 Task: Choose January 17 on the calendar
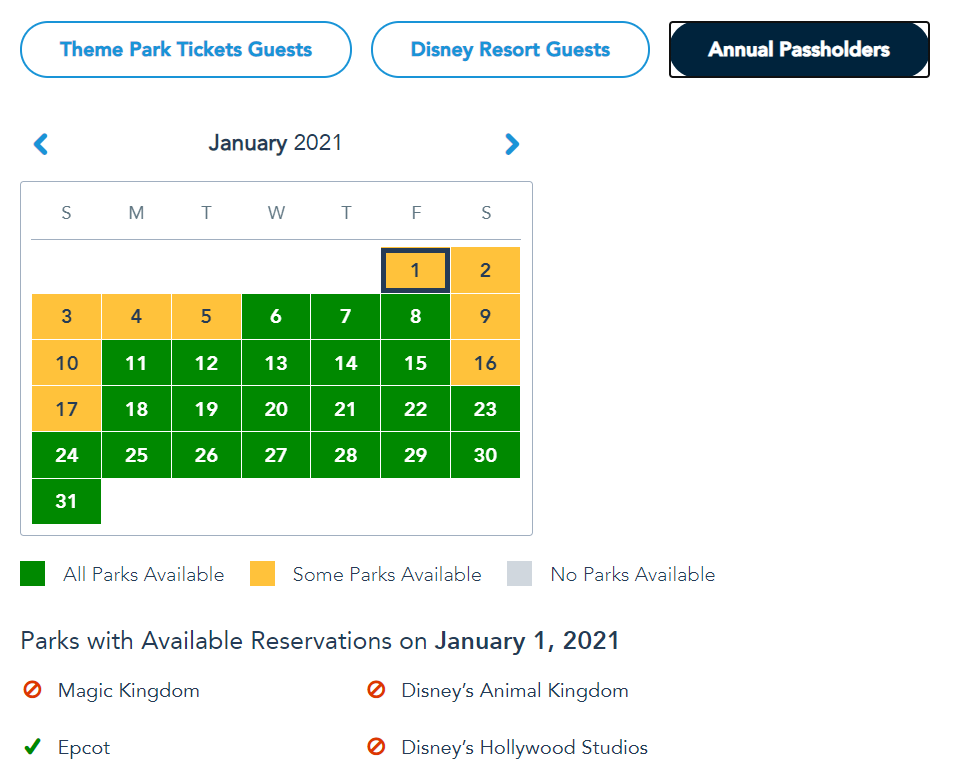click(66, 409)
